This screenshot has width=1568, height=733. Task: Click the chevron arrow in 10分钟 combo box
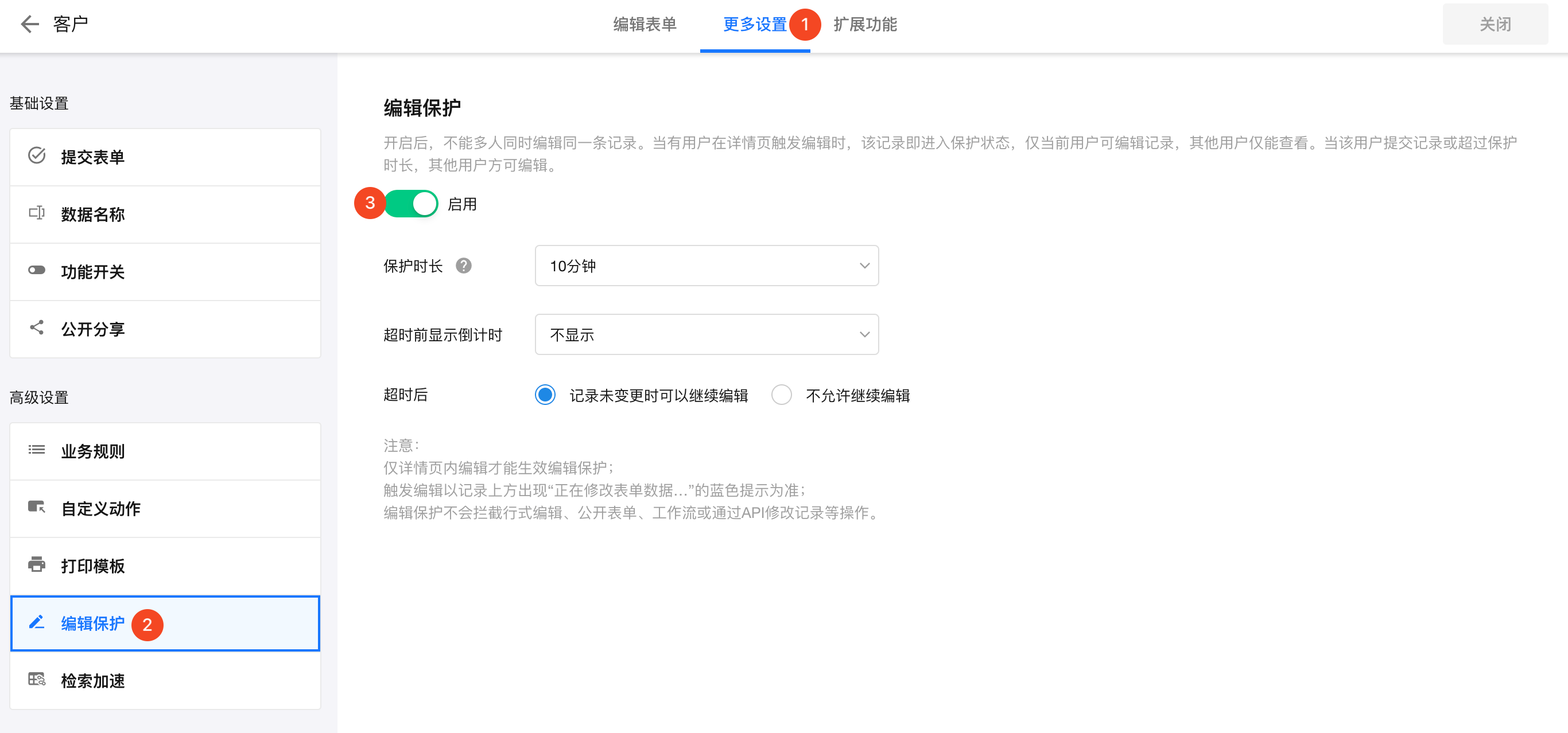[864, 266]
